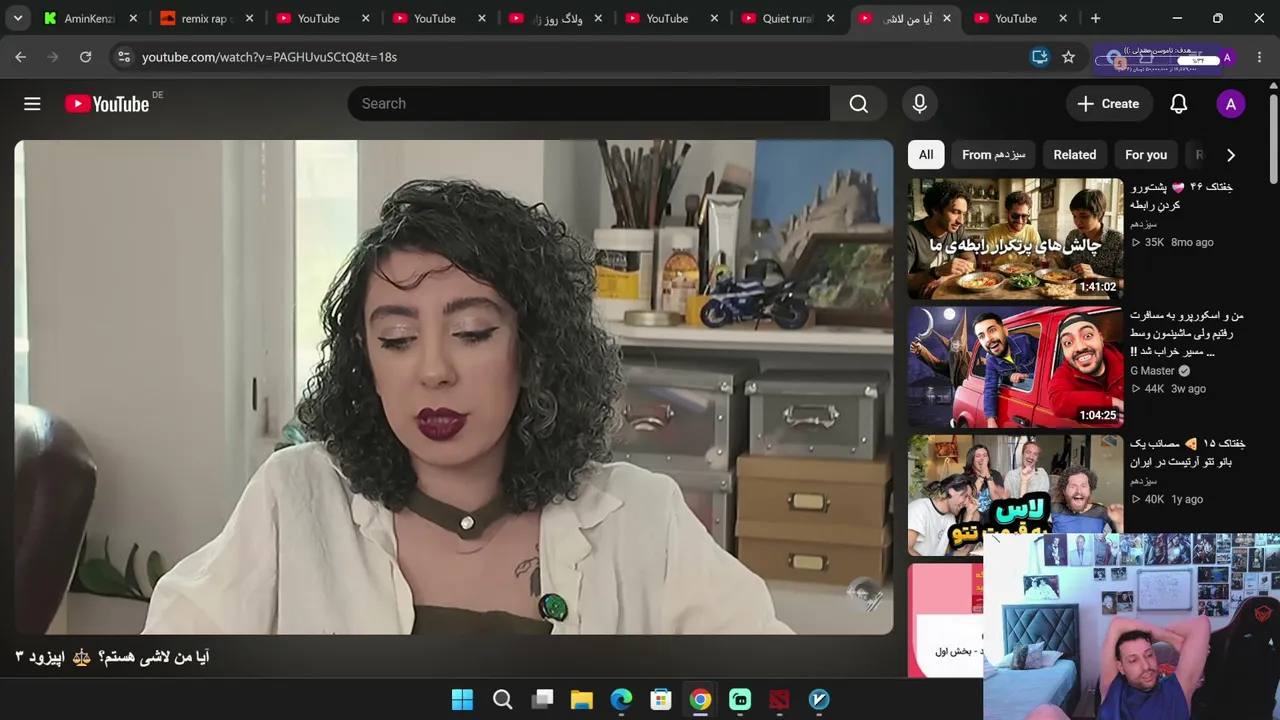Switch to the Quiet rural browser tab
This screenshot has width=1280, height=720.
click(x=787, y=18)
